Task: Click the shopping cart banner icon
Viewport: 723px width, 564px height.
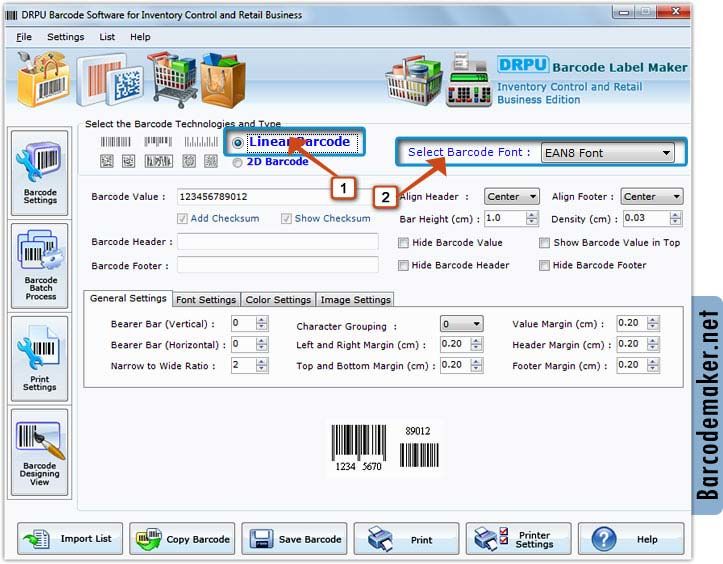Action: [x=172, y=79]
